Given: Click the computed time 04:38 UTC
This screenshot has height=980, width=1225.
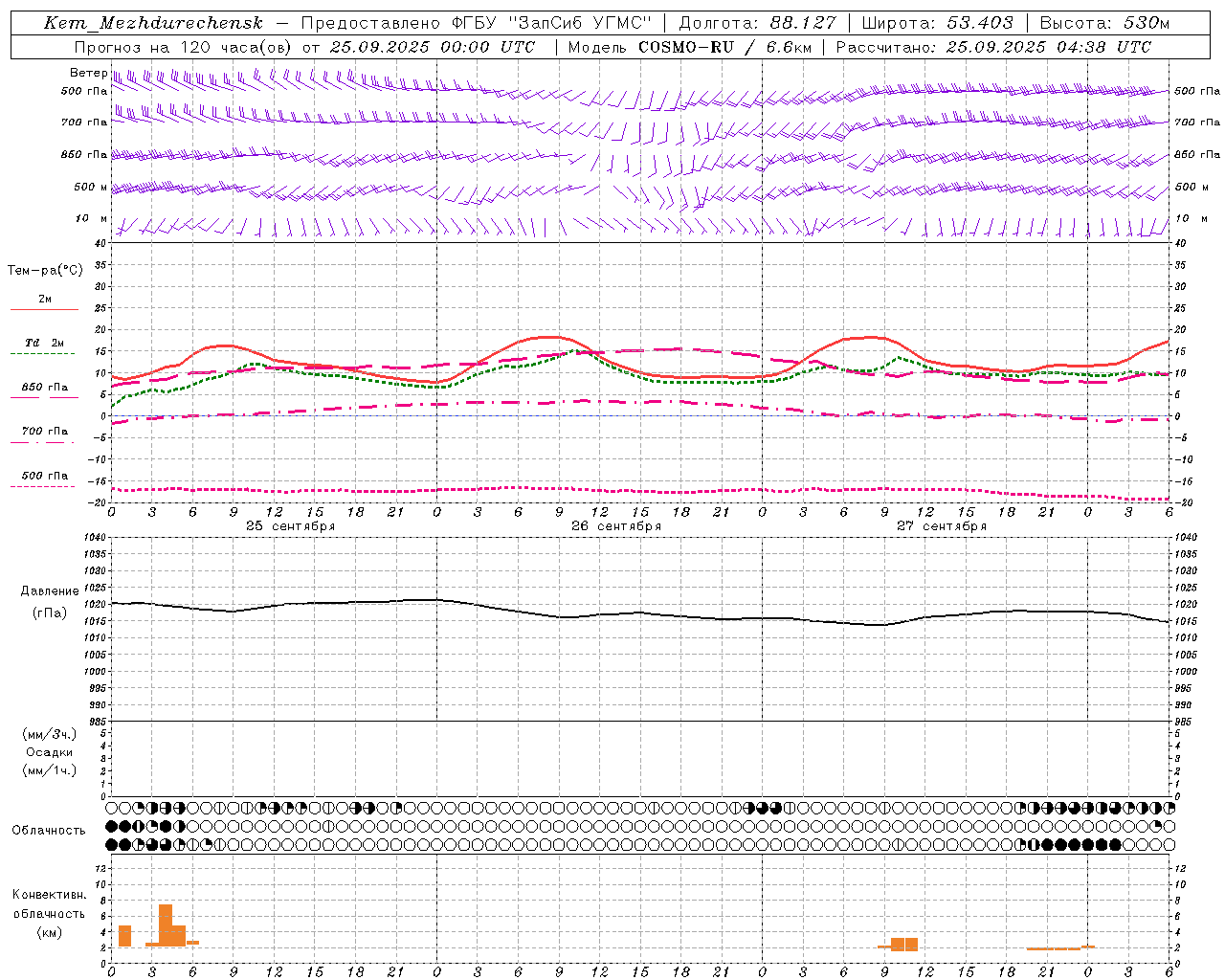Looking at the screenshot, I should coord(1104,47).
